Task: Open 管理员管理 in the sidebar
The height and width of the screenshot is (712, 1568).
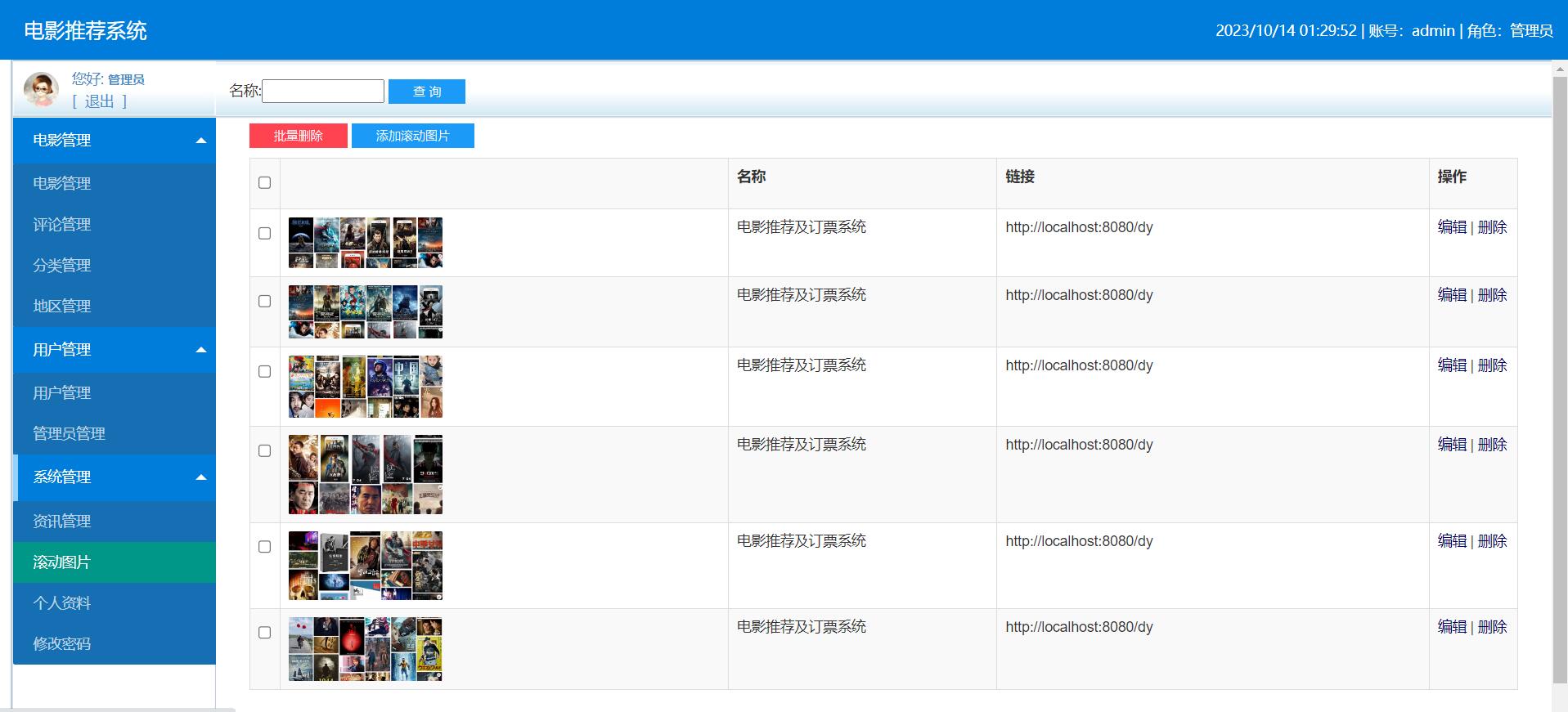Action: (115, 433)
